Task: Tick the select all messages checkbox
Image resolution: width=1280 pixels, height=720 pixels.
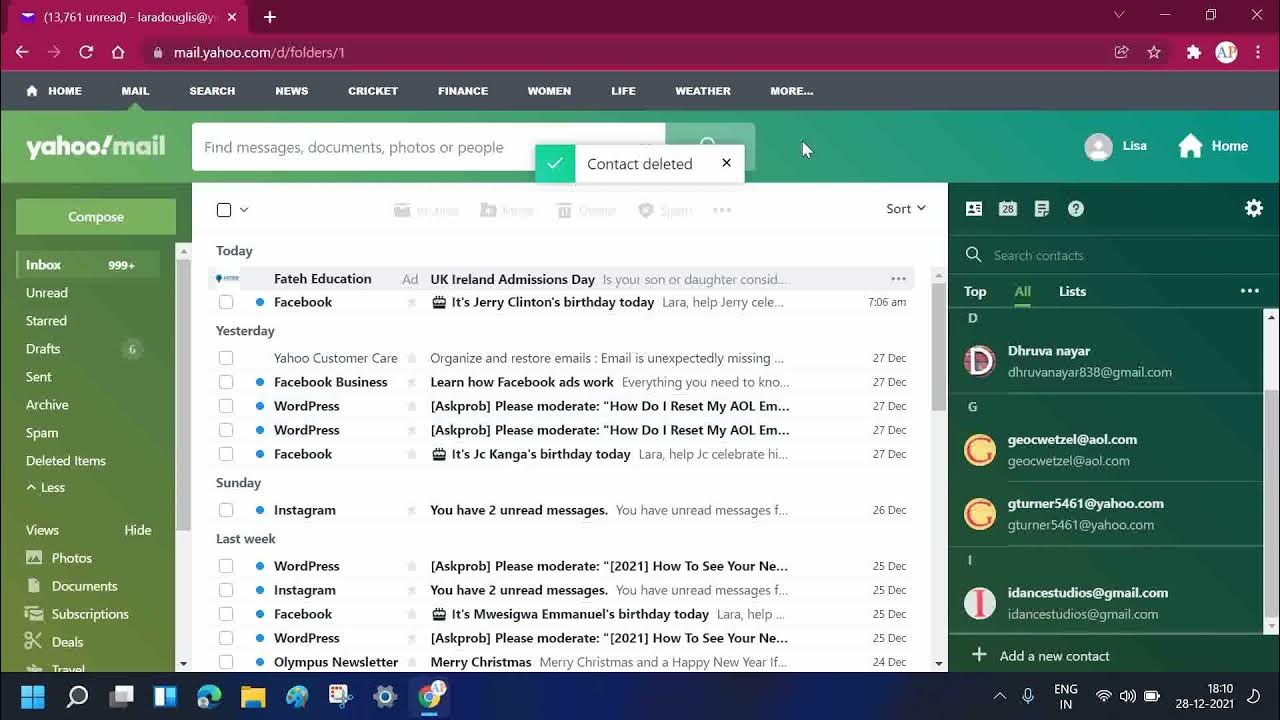Action: 224,210
